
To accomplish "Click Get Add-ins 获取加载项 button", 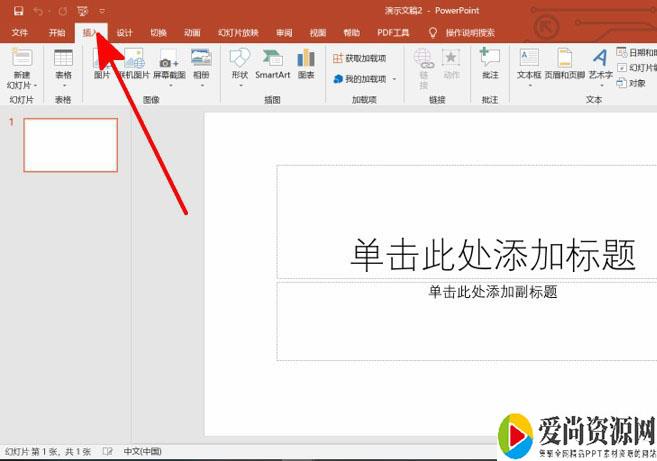I will pos(360,59).
